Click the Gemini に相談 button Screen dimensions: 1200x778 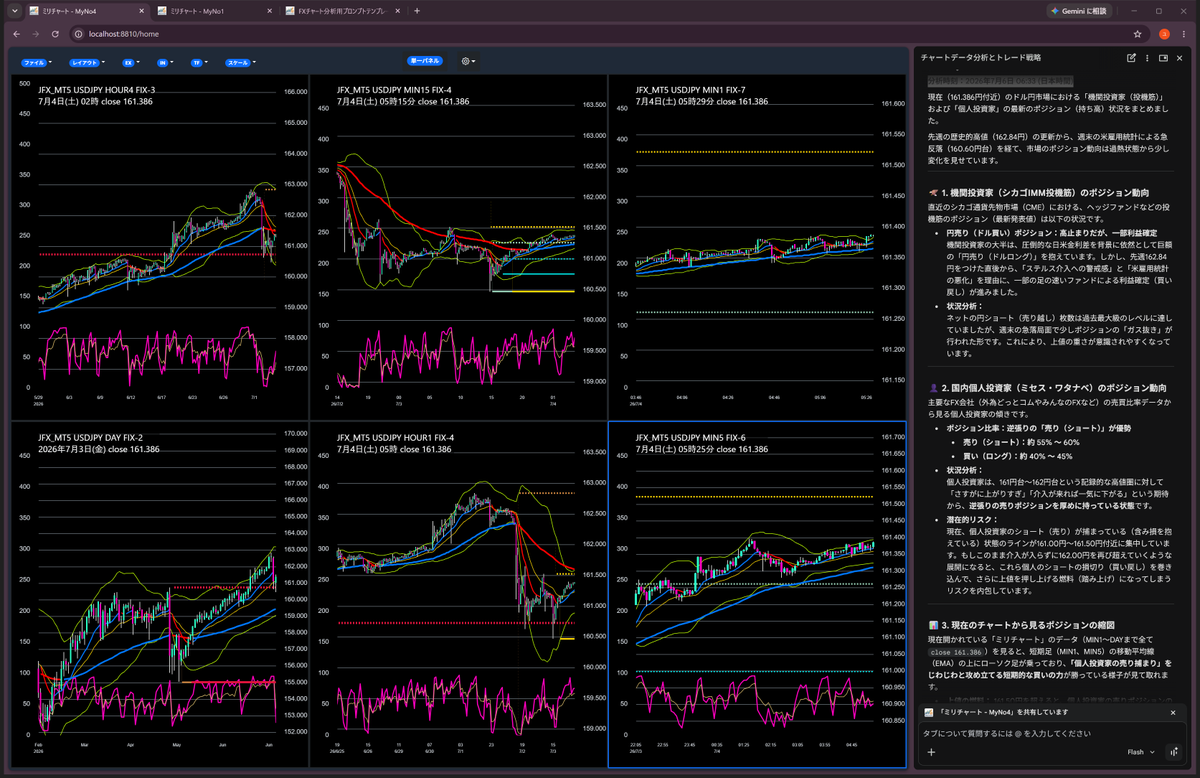[1078, 10]
